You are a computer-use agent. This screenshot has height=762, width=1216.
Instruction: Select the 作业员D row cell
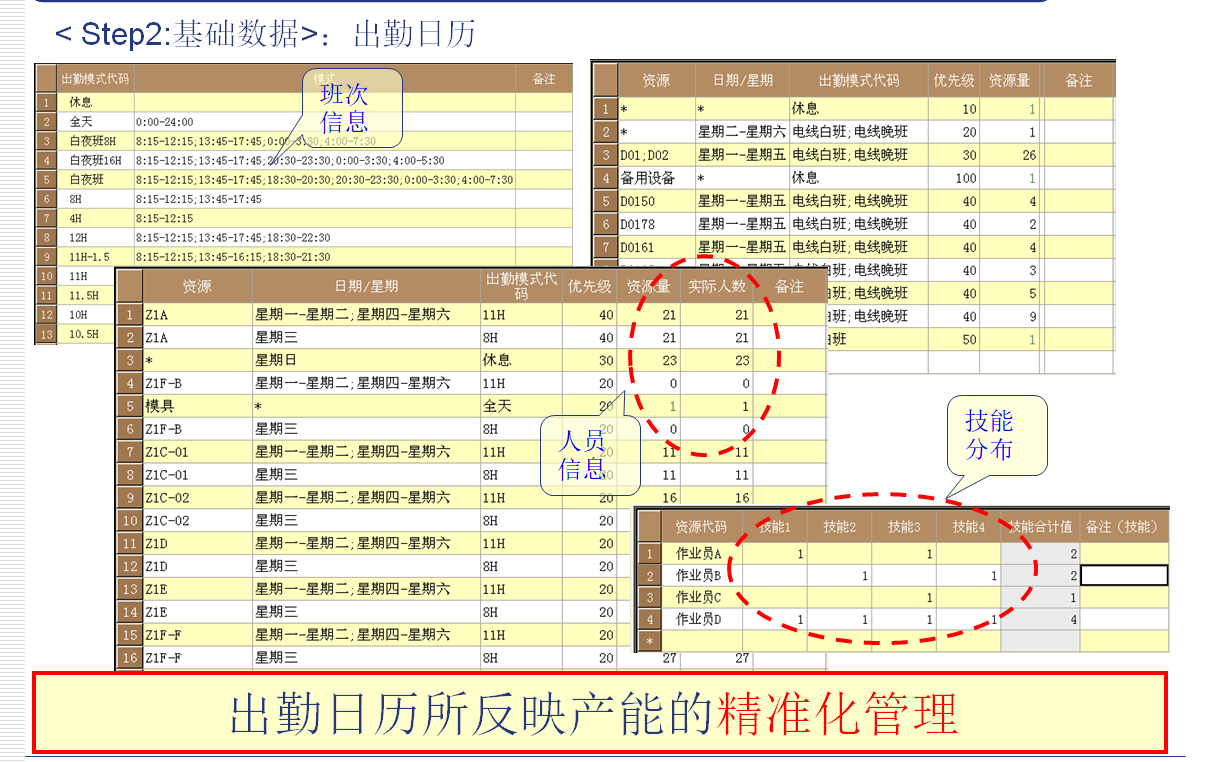700,619
